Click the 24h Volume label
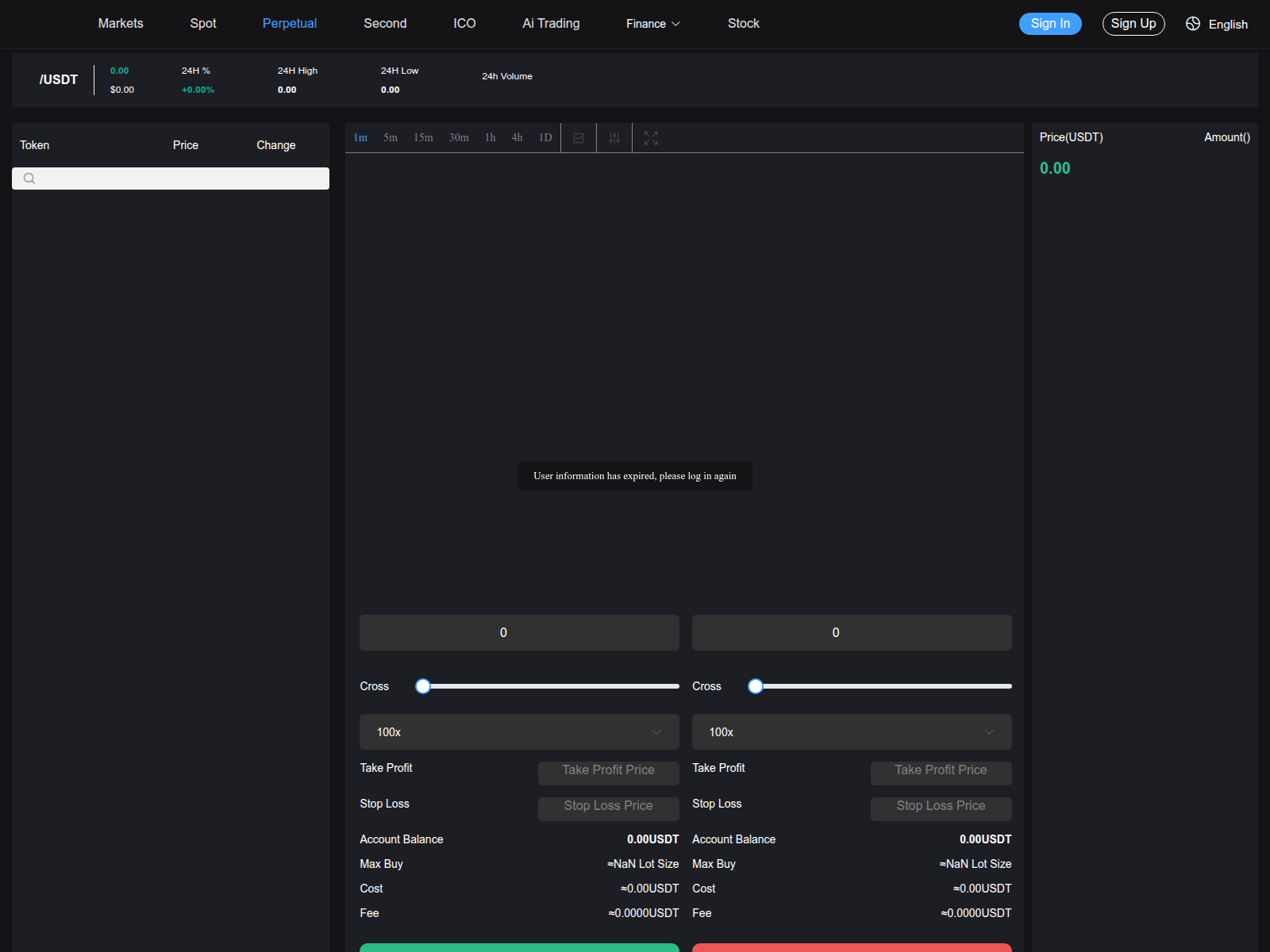This screenshot has height=952, width=1270. click(x=507, y=76)
